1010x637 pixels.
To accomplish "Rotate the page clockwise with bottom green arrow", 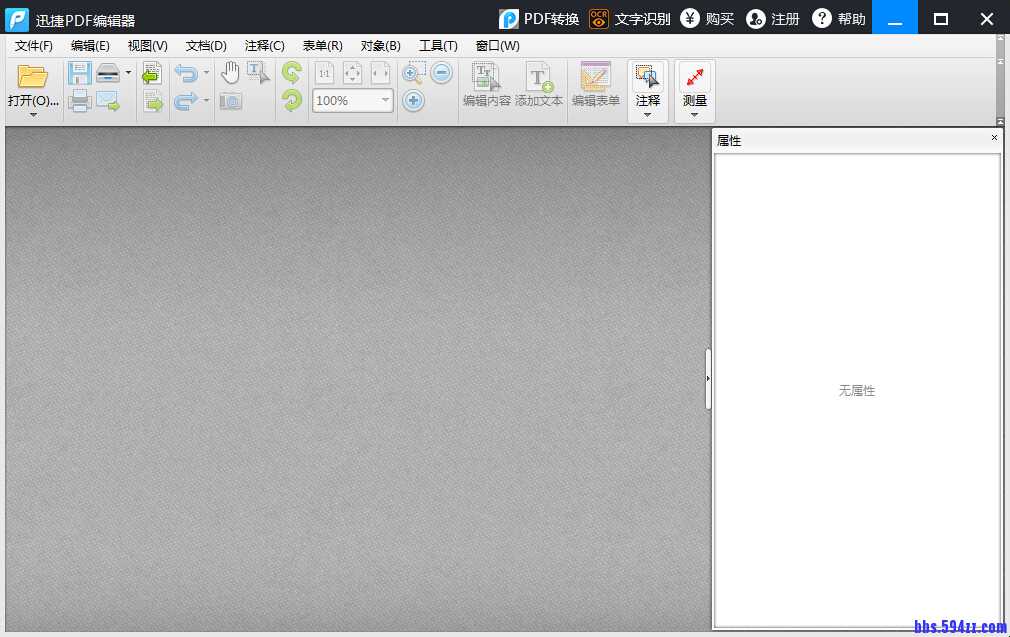I will (x=292, y=101).
